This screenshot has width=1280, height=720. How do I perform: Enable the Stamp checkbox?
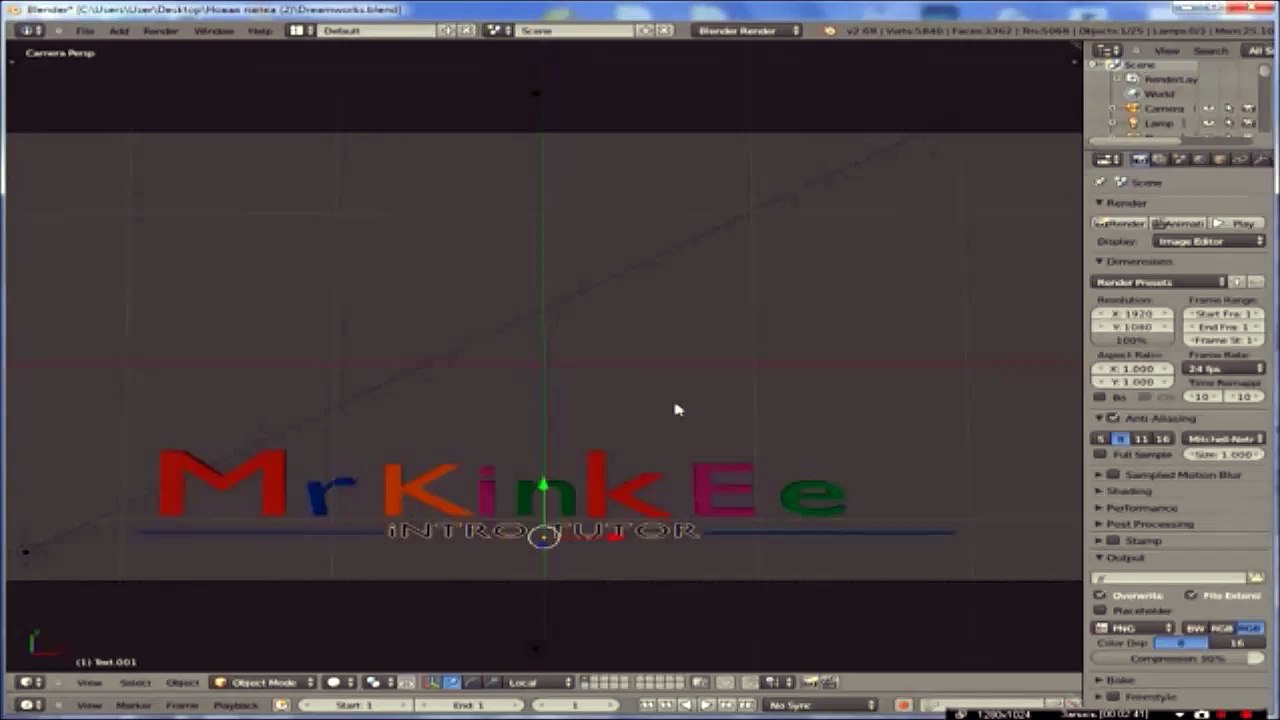tap(1113, 541)
